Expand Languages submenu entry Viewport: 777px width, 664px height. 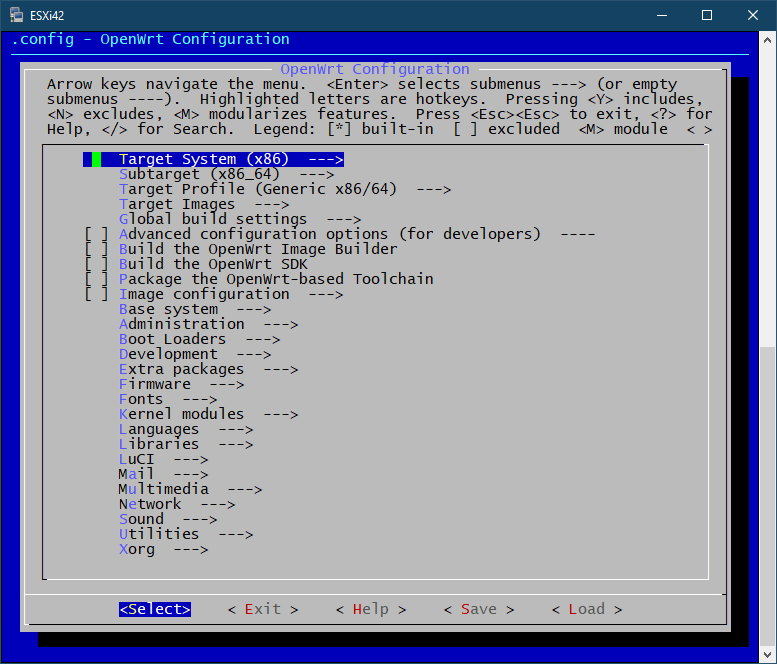coord(186,429)
